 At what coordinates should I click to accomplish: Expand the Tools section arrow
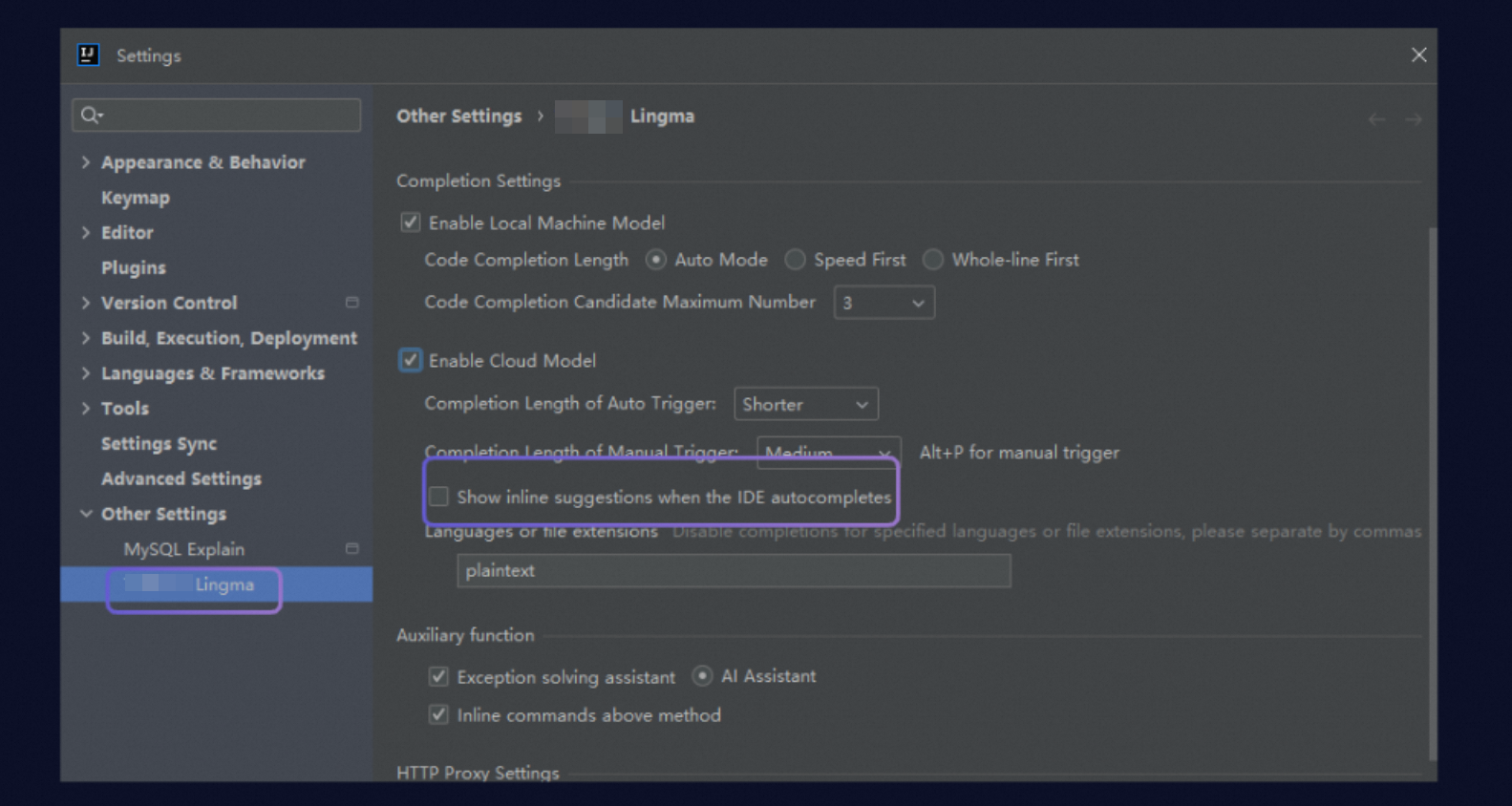click(x=86, y=408)
